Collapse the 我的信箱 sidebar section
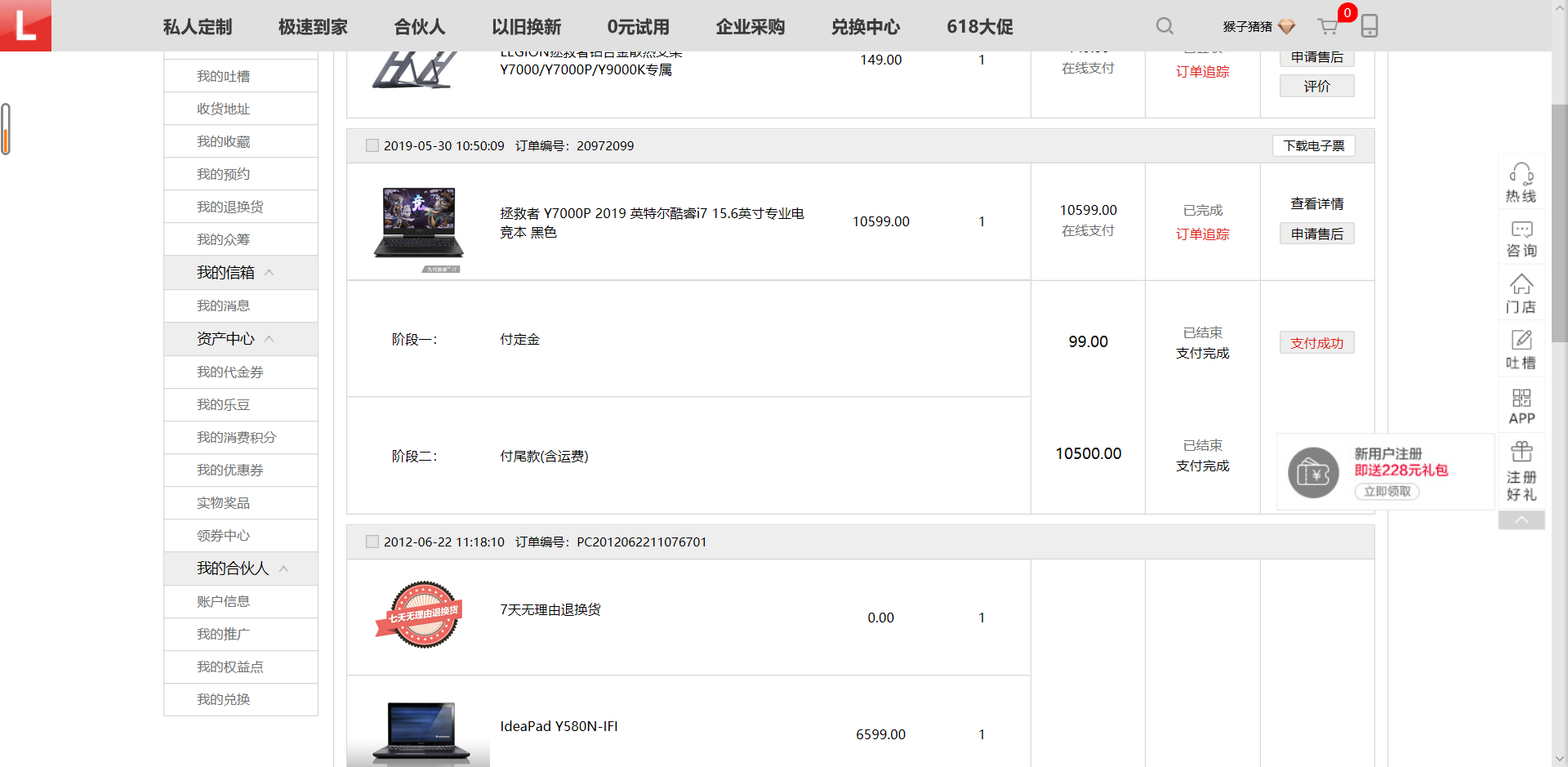This screenshot has width=1568, height=767. 269,273
